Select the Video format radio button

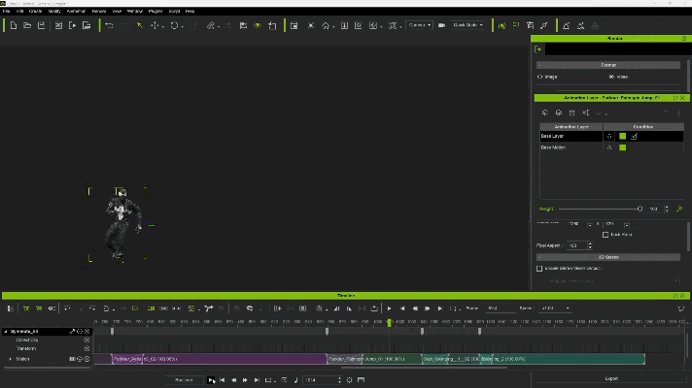(x=611, y=77)
